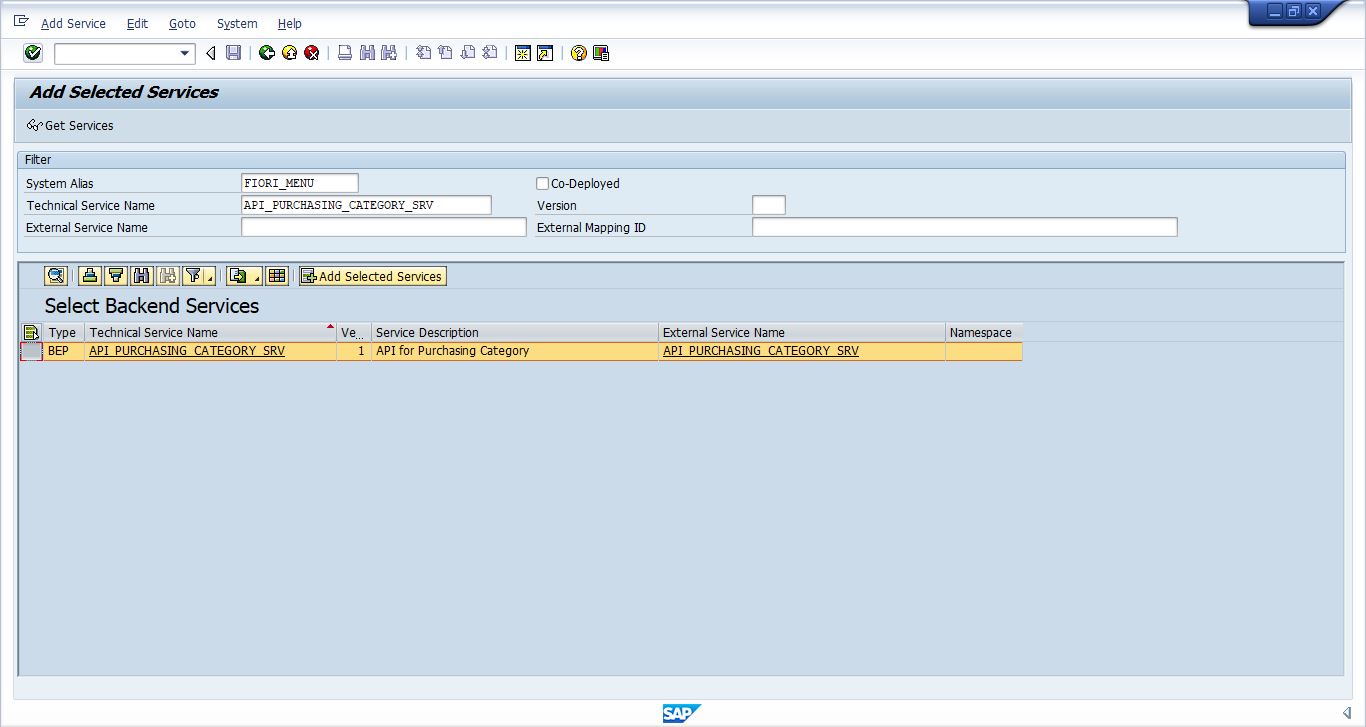Click the Export icon in the grid toolbar
1366x727 pixels.
tap(237, 276)
